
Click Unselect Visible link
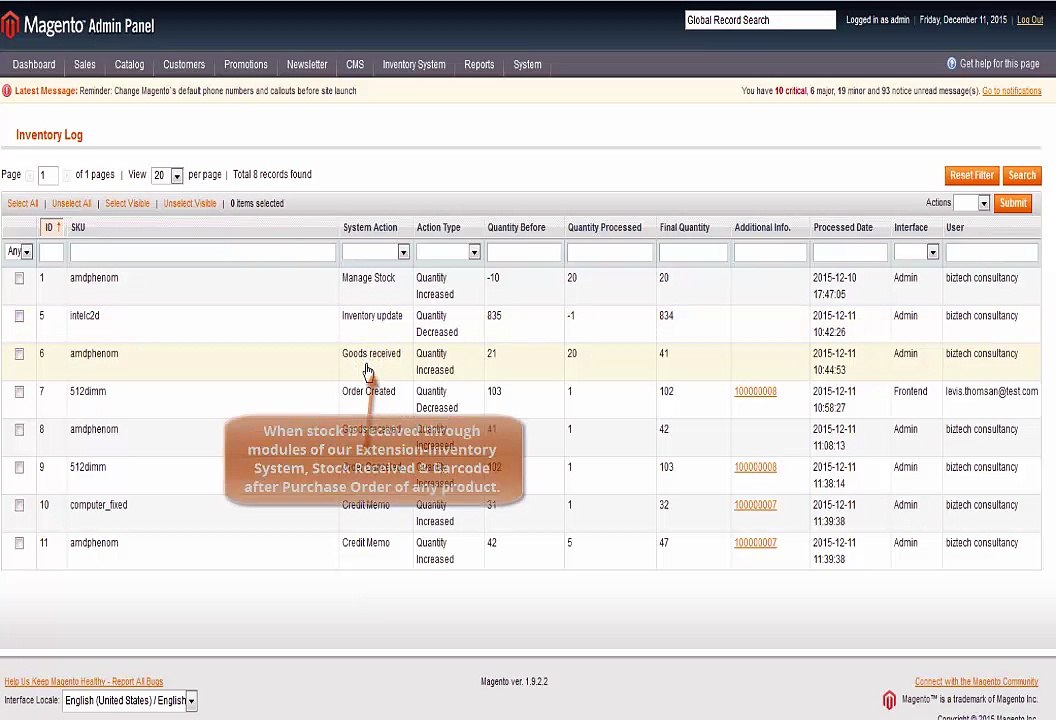[190, 203]
